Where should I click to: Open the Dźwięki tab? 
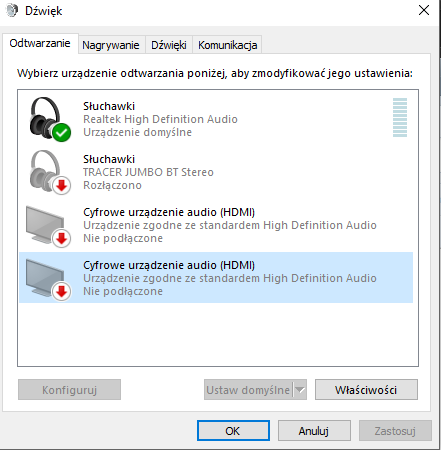click(169, 45)
